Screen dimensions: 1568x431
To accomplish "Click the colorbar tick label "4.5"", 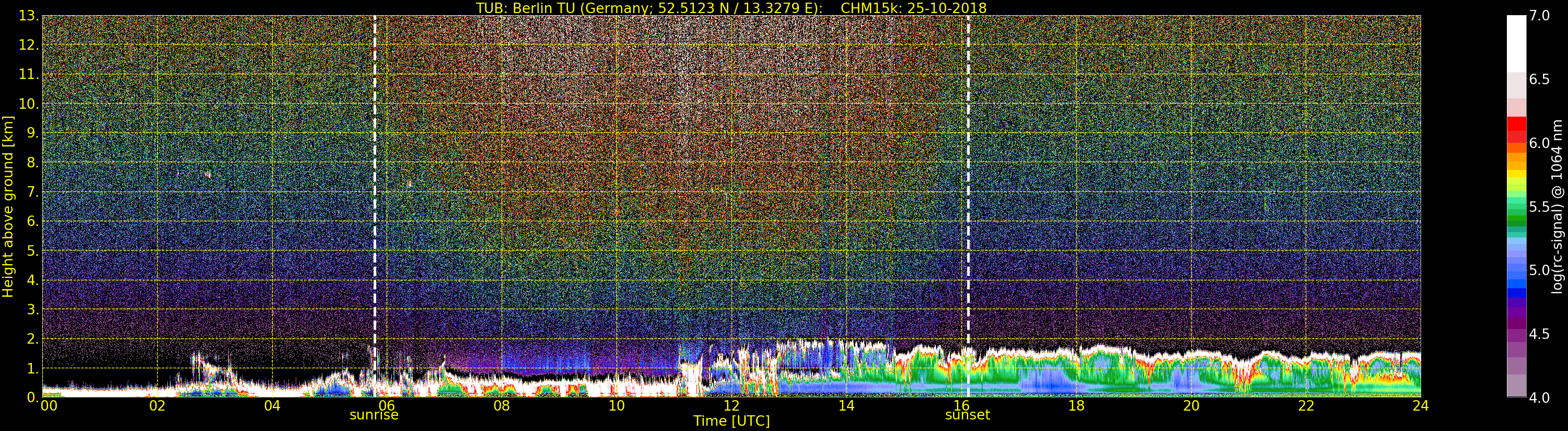I will [1539, 334].
